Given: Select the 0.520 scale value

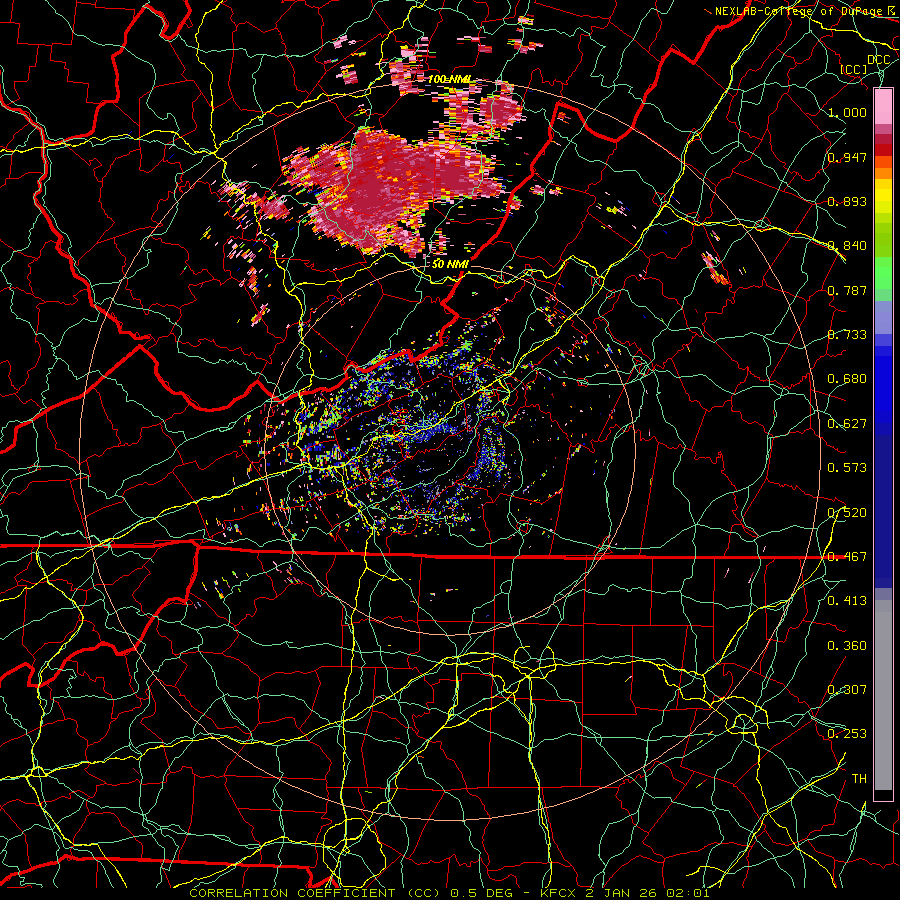Looking at the screenshot, I should pyautogui.click(x=847, y=513).
